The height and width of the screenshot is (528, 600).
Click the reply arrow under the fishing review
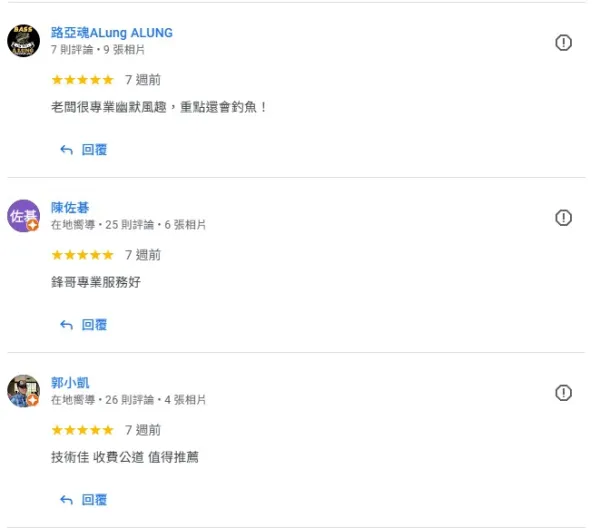point(67,150)
